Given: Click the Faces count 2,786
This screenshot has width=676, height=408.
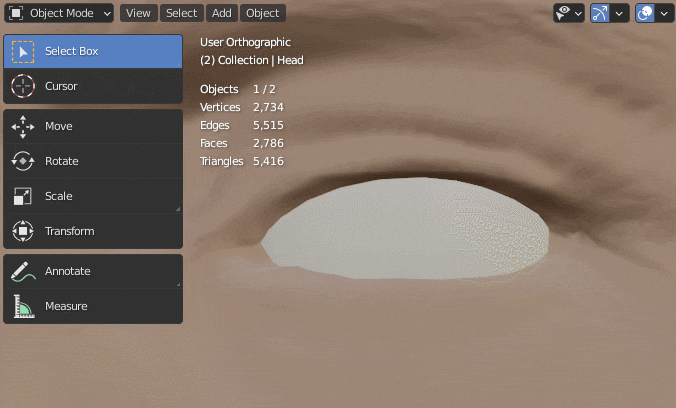Looking at the screenshot, I should [268, 143].
